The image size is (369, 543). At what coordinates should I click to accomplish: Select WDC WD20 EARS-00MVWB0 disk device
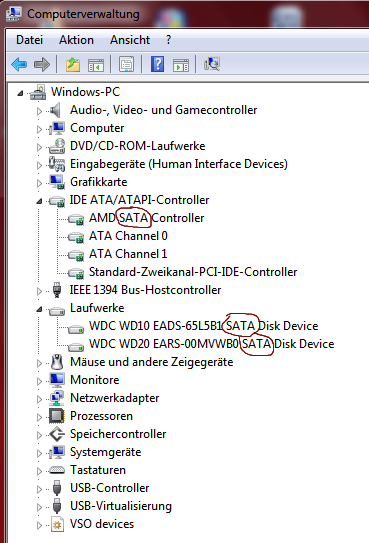(212, 344)
